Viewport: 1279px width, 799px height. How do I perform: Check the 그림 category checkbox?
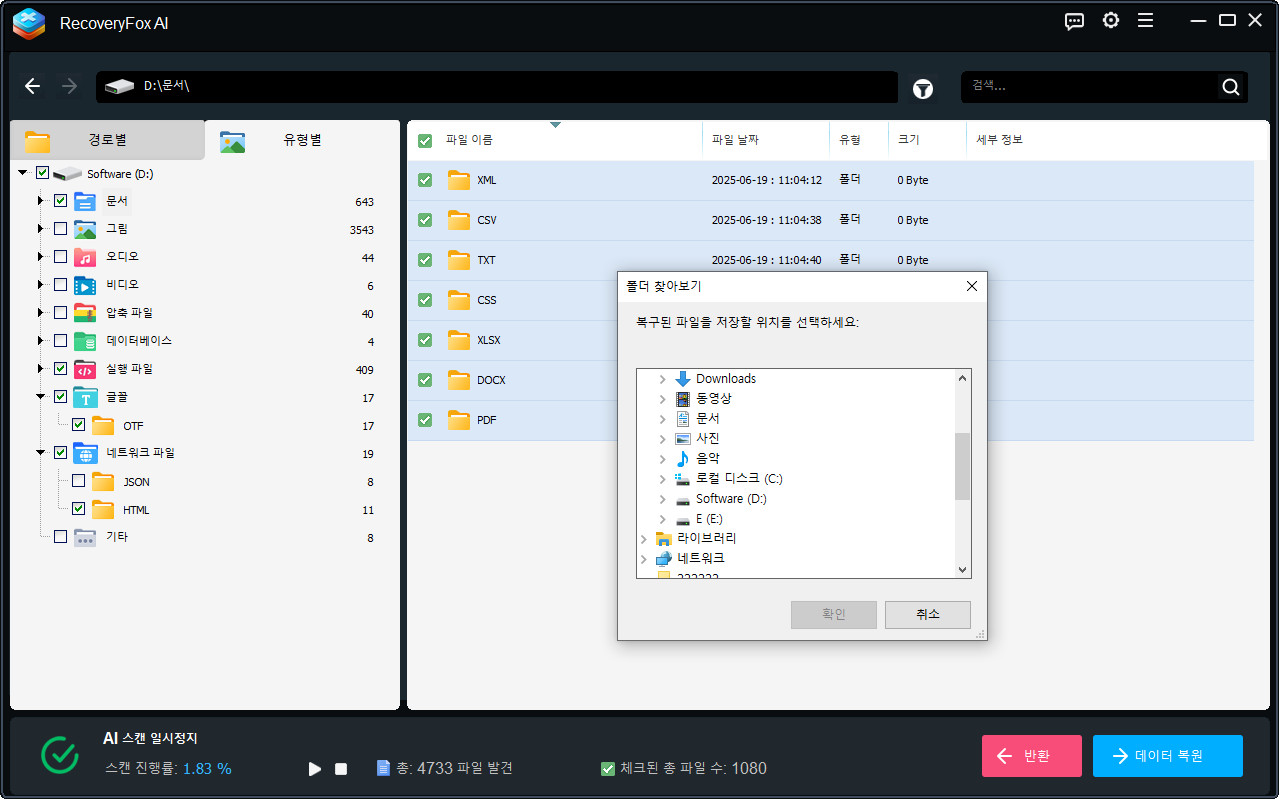(61, 229)
